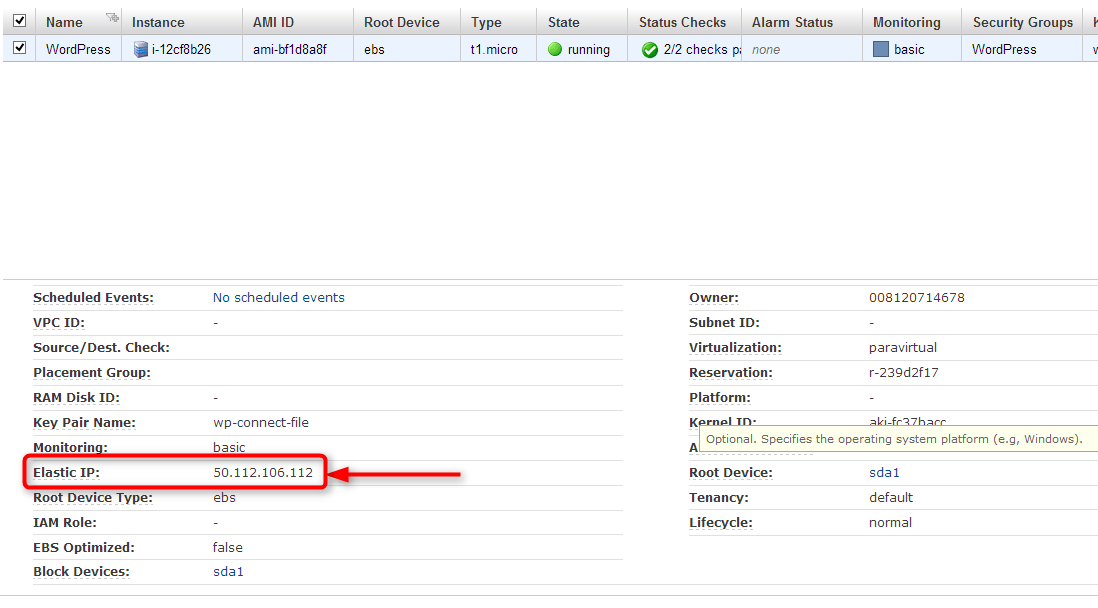Toggle the select-all checkbox in table header

[19, 20]
